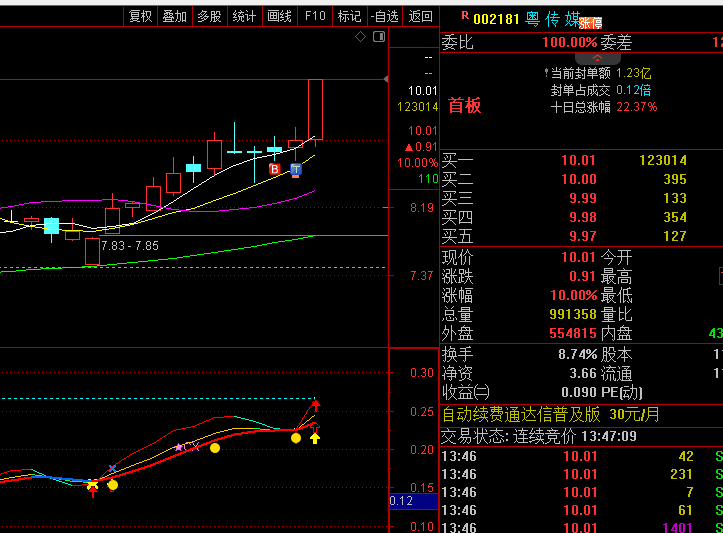Click the red B buy marker
723x533 pixels.
pyautogui.click(x=274, y=169)
